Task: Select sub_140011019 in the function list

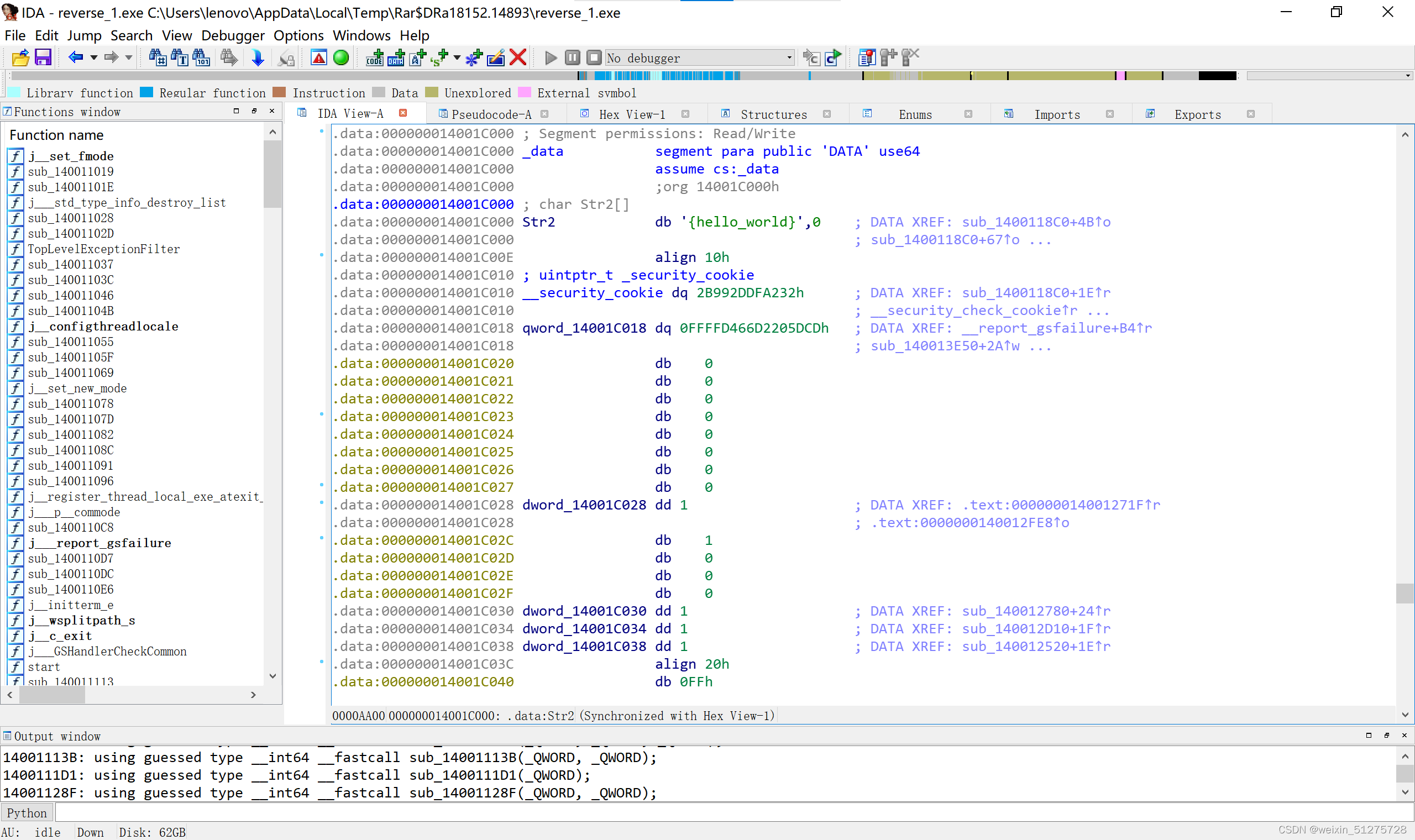Action: (x=71, y=171)
